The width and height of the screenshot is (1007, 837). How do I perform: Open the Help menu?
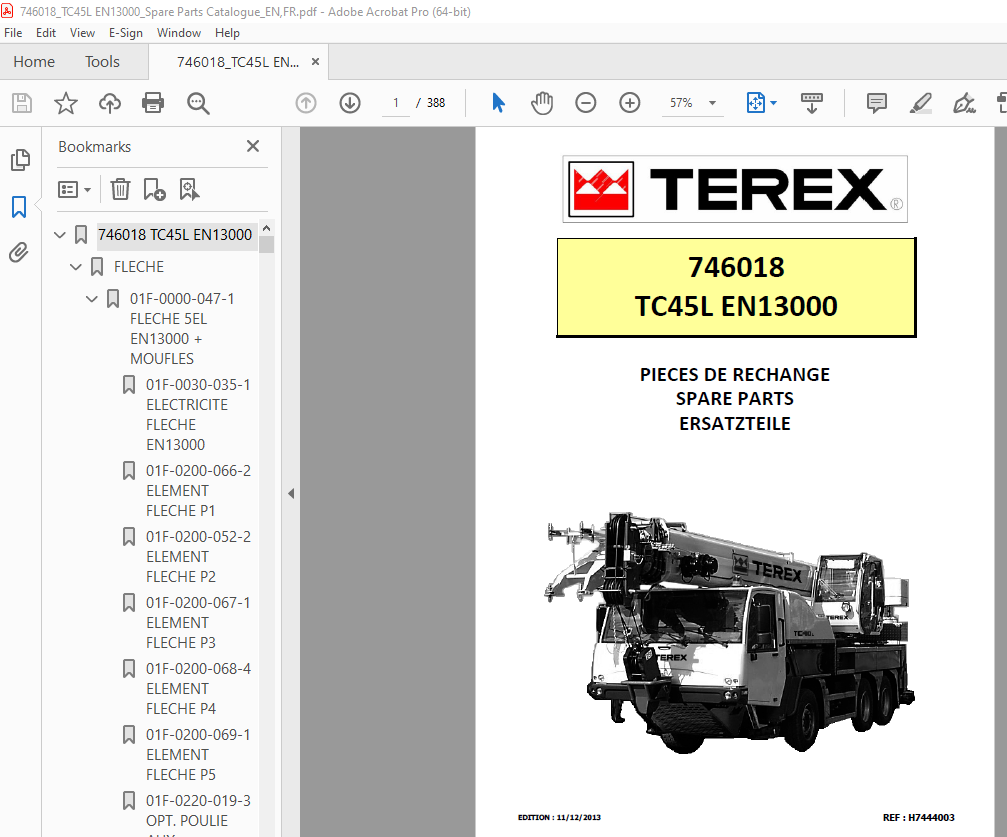(x=227, y=33)
